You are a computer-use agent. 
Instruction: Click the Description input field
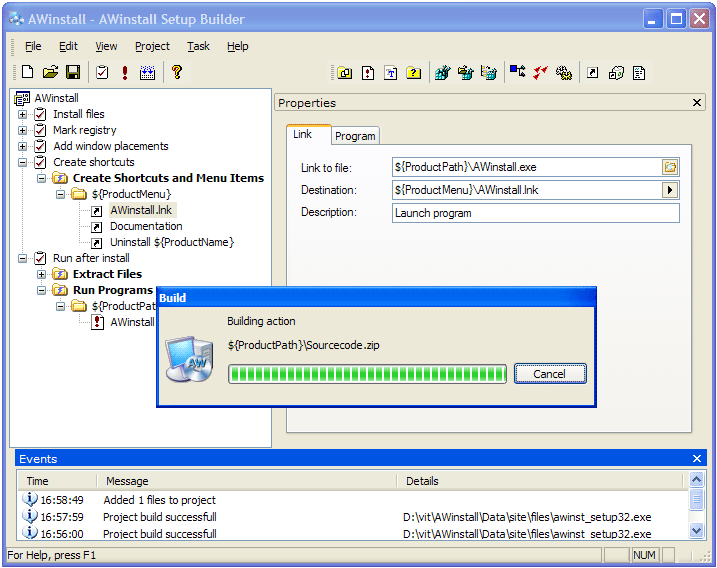pos(535,213)
